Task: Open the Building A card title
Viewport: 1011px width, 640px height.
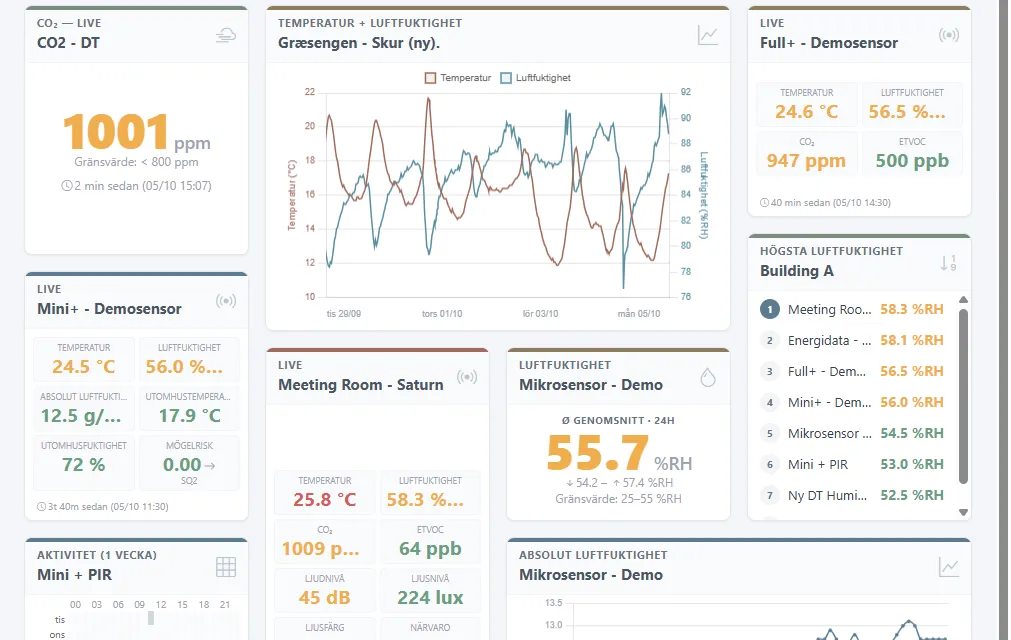Action: 796,271
